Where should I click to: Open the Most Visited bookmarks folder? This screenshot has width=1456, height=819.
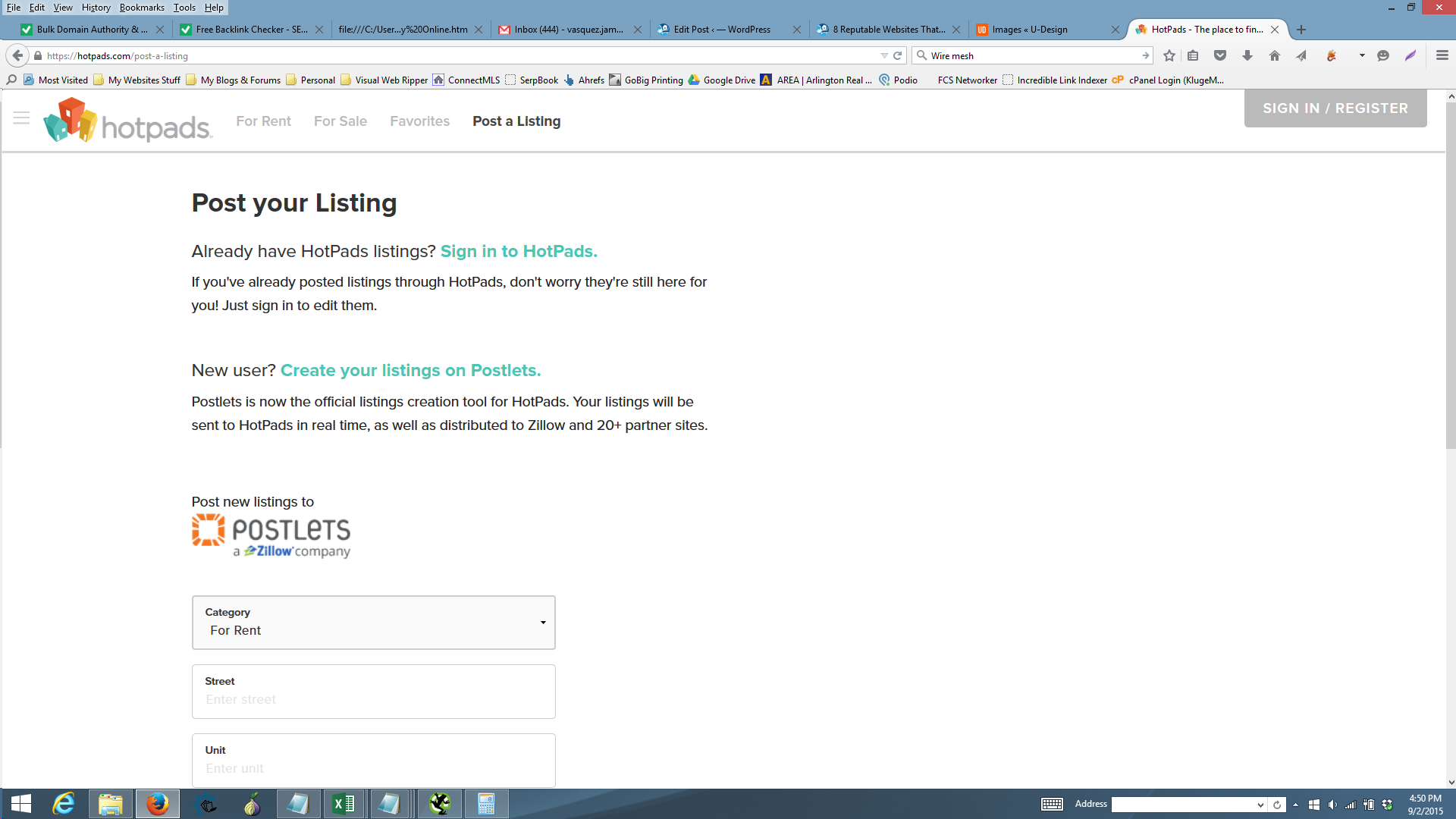(x=55, y=80)
